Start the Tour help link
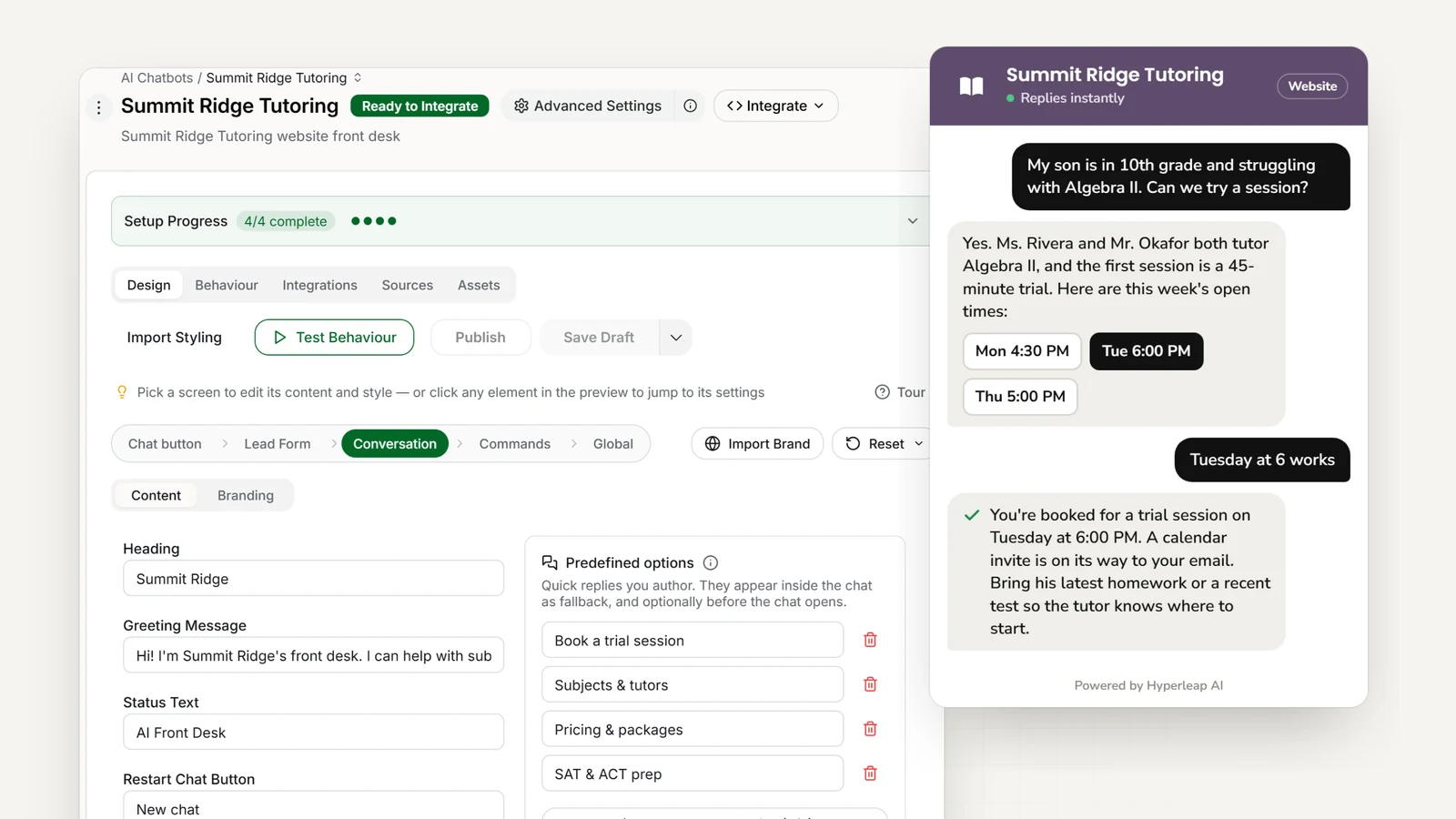This screenshot has width=1456, height=819. click(900, 392)
